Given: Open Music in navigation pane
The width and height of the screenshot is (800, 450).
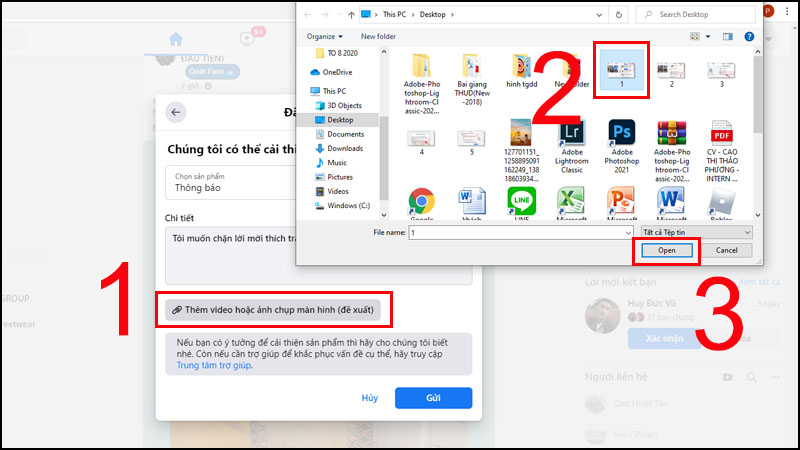Looking at the screenshot, I should click(331, 162).
